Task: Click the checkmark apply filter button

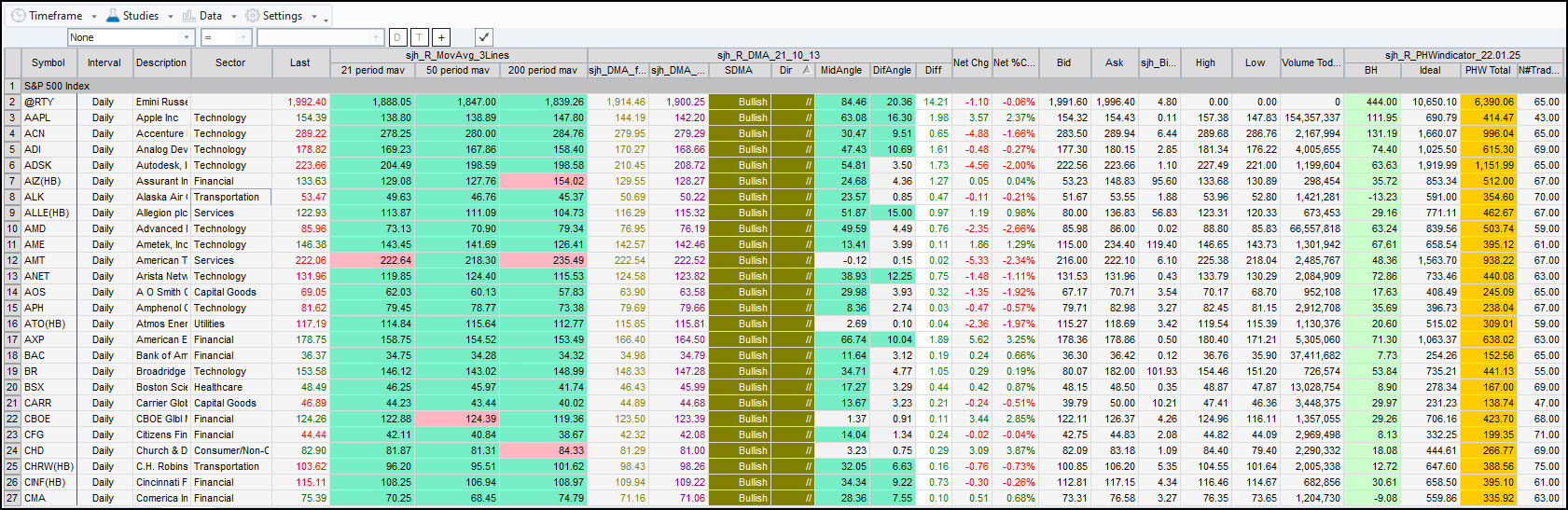Action: [483, 37]
